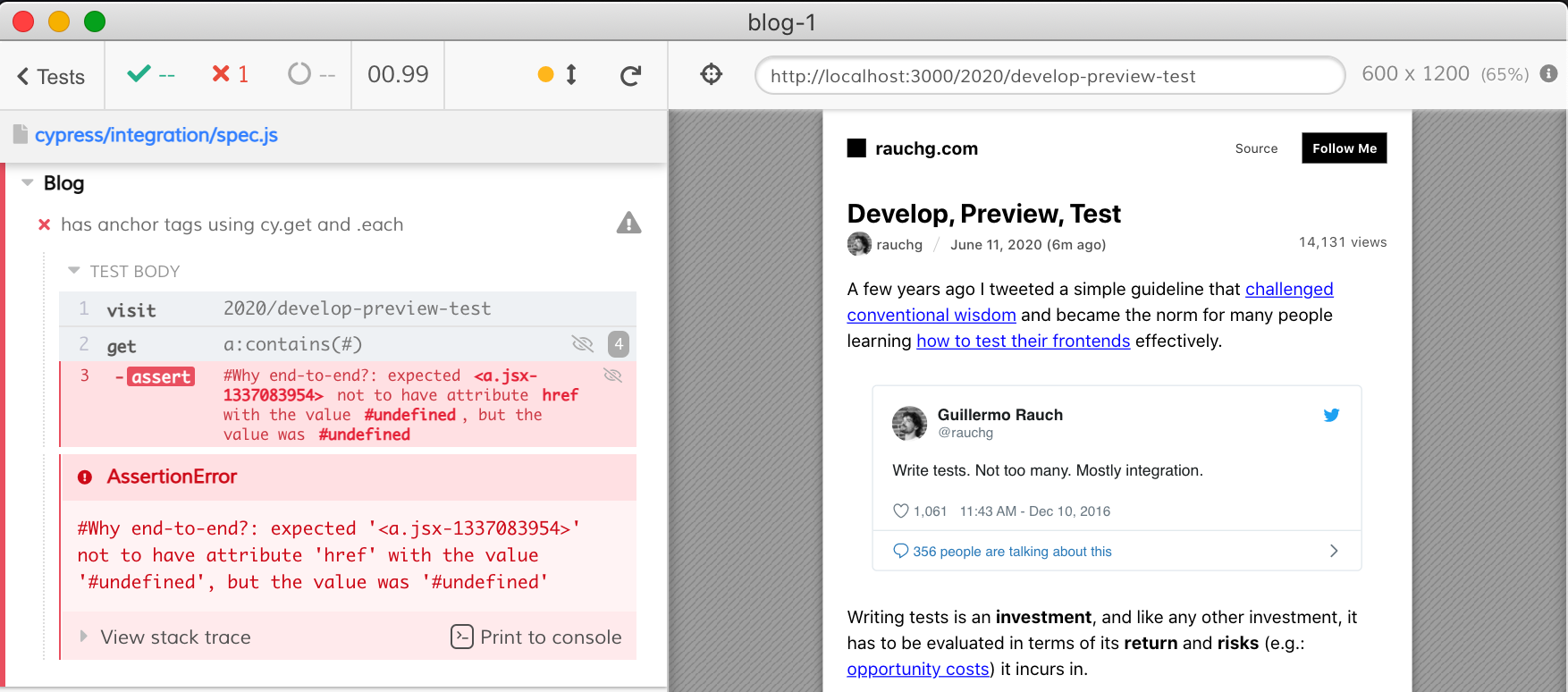Click Guillermo Rauch tweet avatar
This screenshot has width=1568, height=692.
(909, 423)
